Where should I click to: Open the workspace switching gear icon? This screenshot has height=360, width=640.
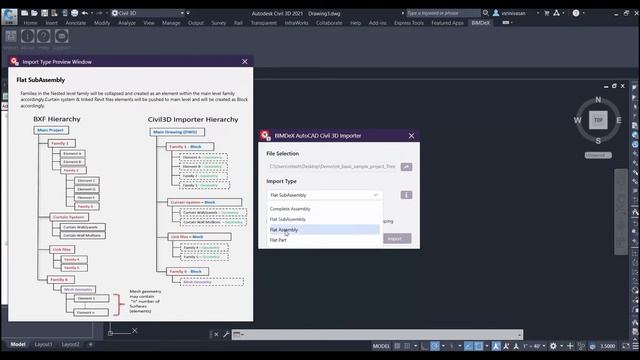pos(553,346)
